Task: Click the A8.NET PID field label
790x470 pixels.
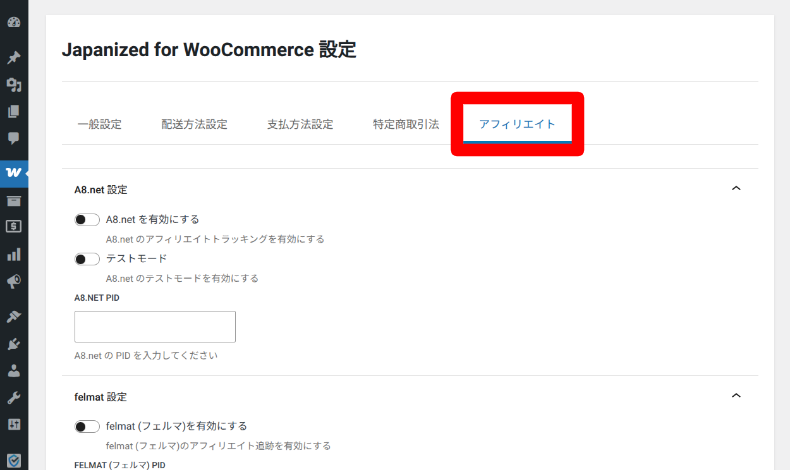Action: click(97, 298)
